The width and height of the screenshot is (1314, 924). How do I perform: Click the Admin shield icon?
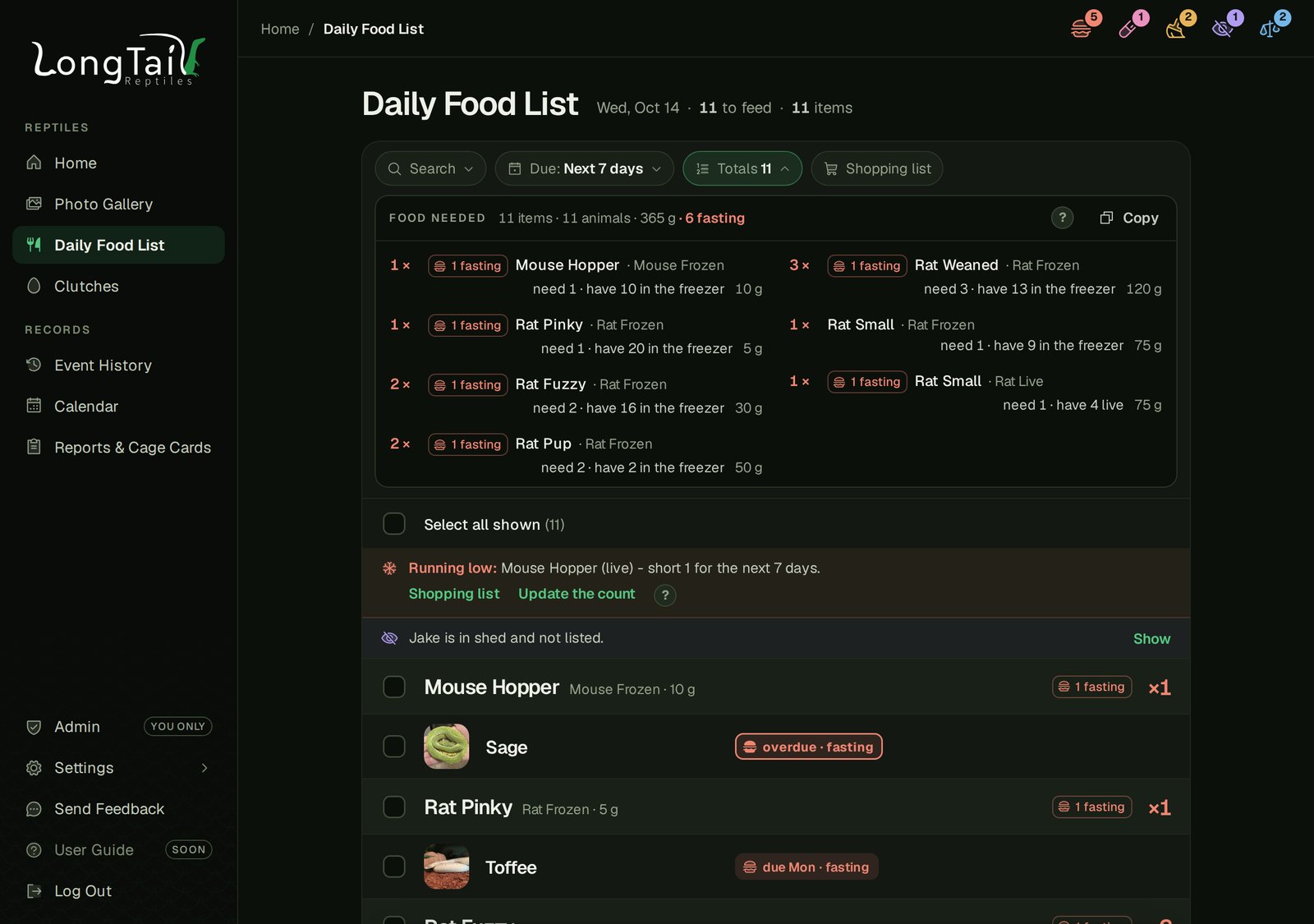click(x=34, y=727)
